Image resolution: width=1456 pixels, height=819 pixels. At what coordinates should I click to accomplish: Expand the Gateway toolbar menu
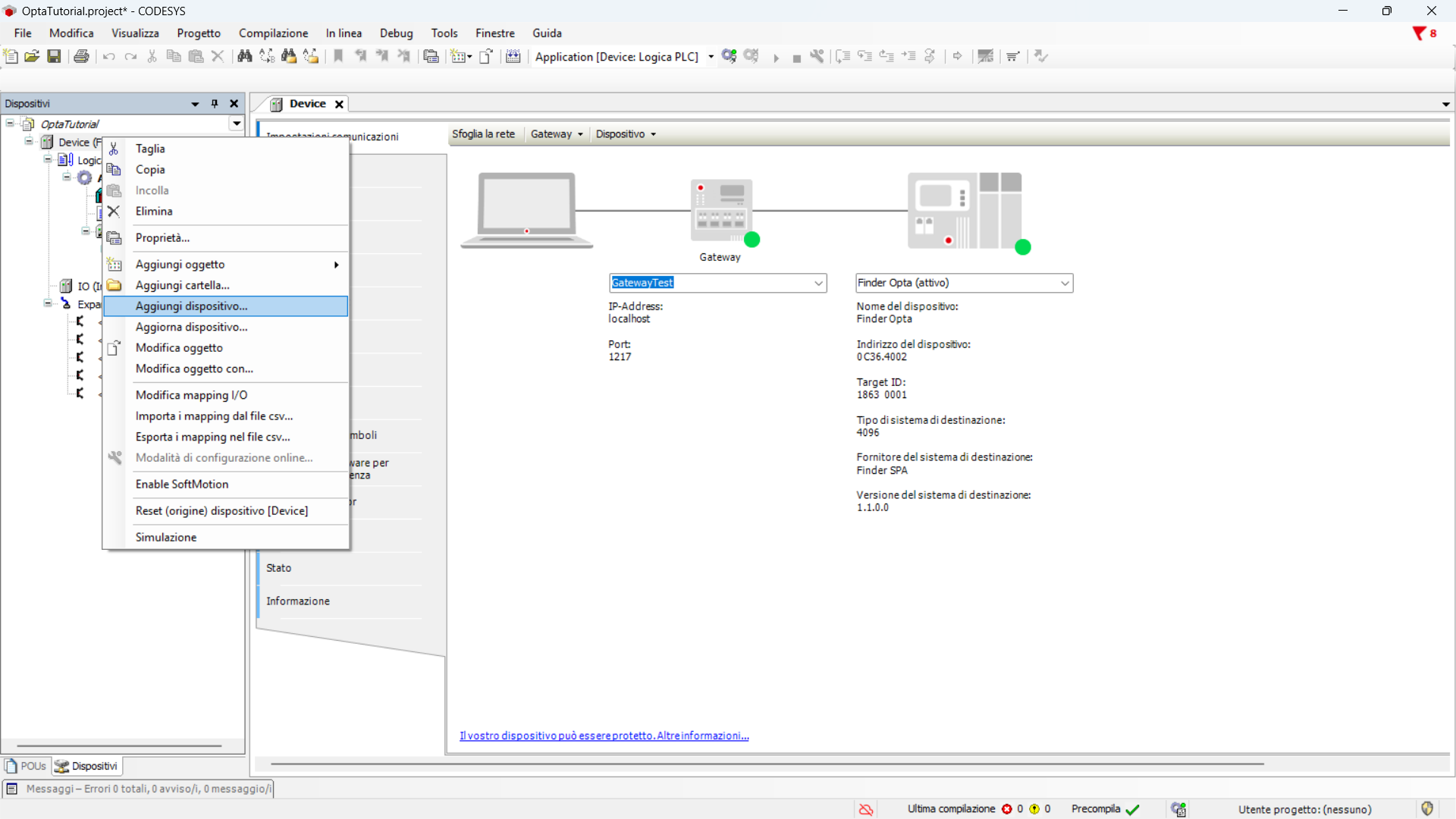(557, 134)
